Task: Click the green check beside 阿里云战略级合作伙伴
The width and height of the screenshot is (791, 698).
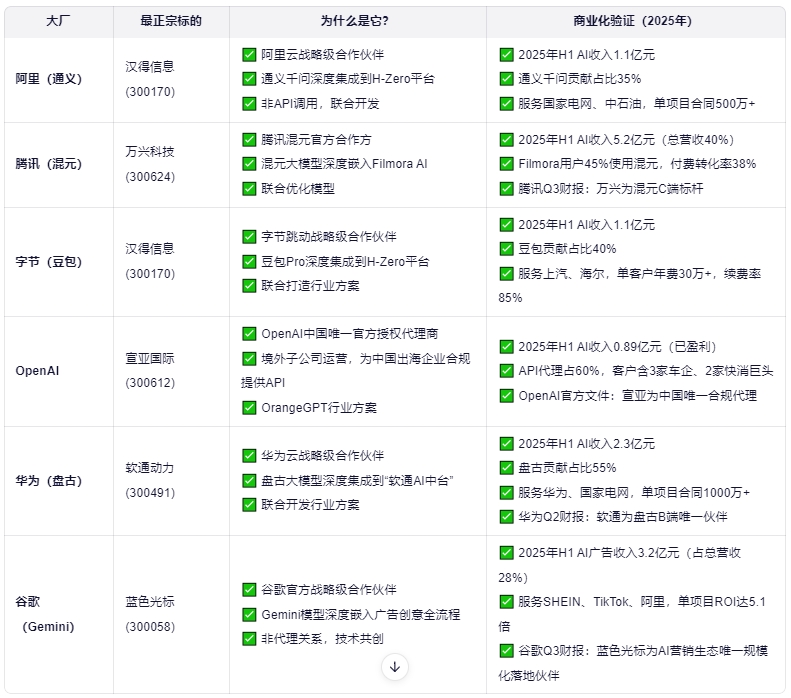Action: tap(249, 54)
